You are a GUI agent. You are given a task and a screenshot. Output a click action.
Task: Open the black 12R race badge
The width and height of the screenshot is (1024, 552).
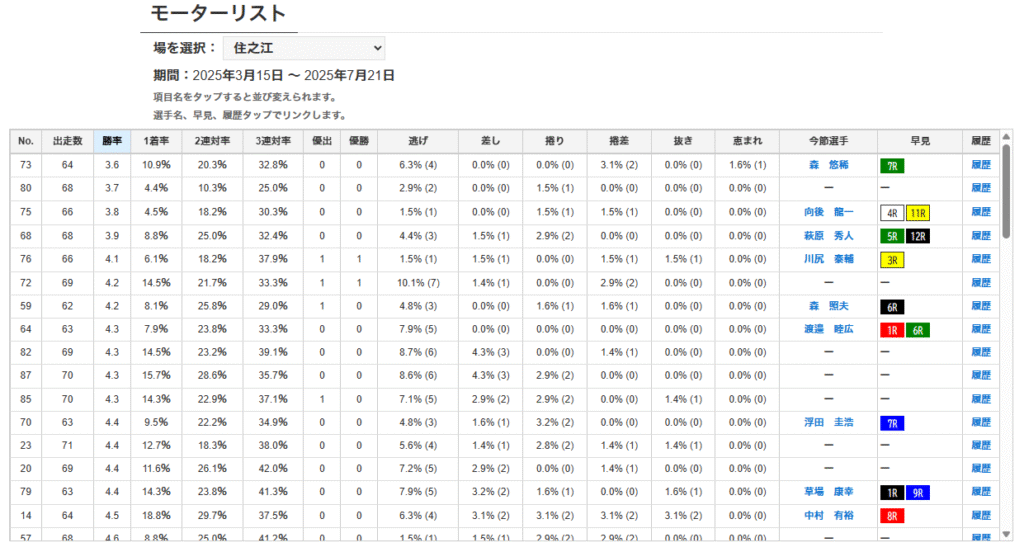(918, 236)
